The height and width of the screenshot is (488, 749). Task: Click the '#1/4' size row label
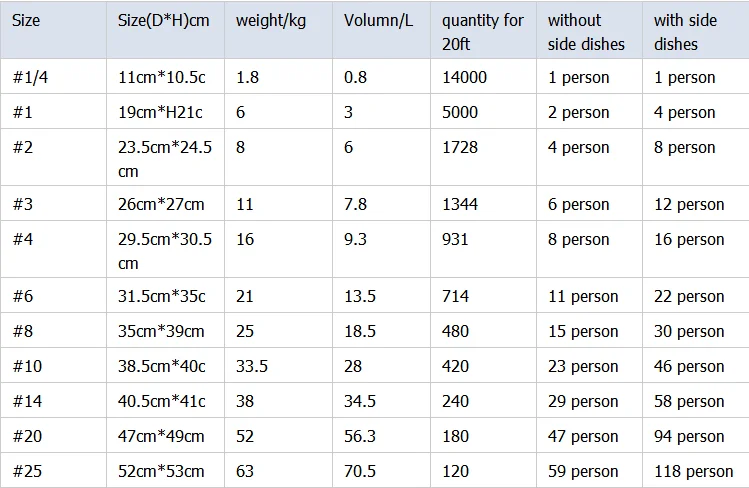coord(31,77)
